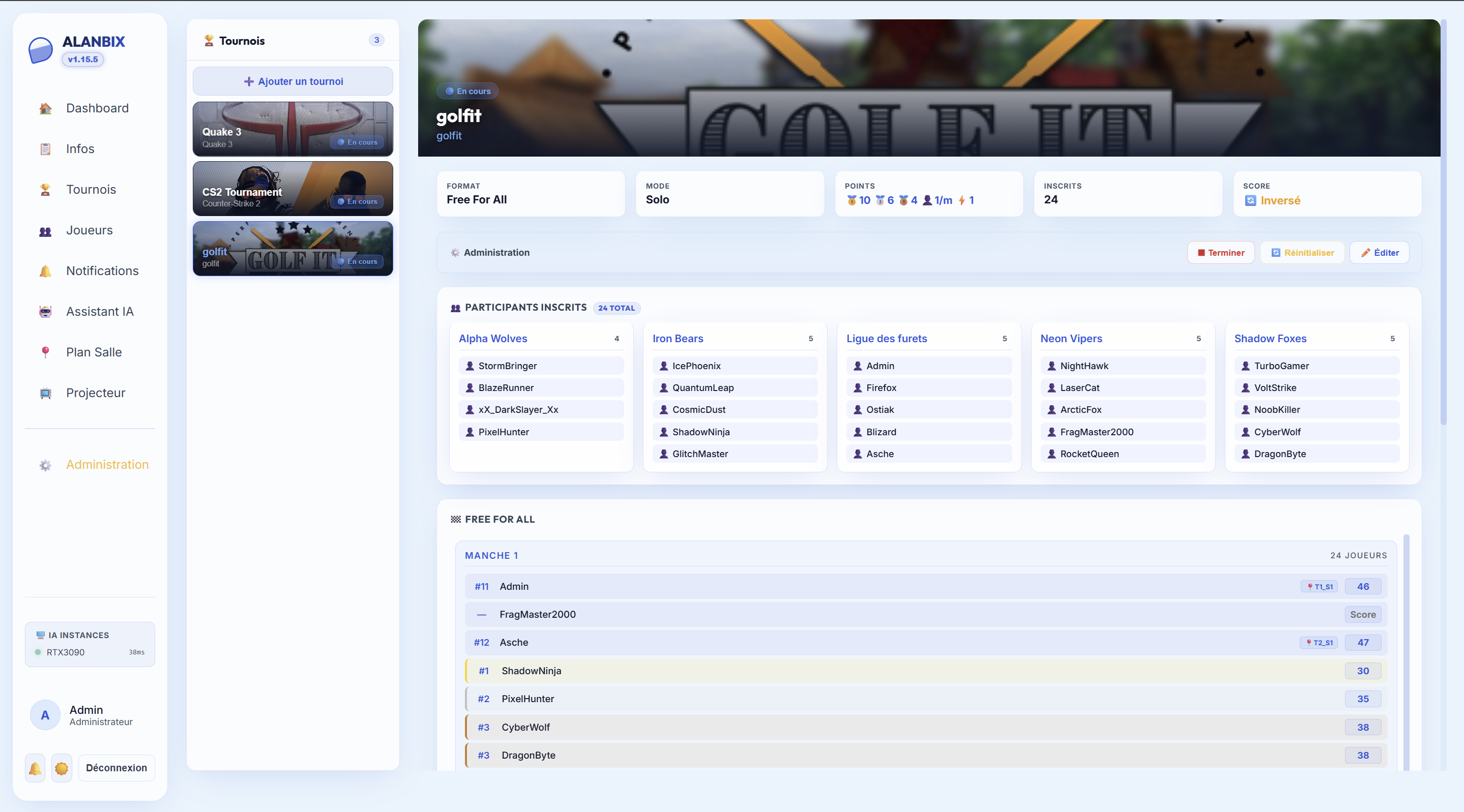Click the Infos clipboard icon
This screenshot has width=1464, height=812.
45,149
